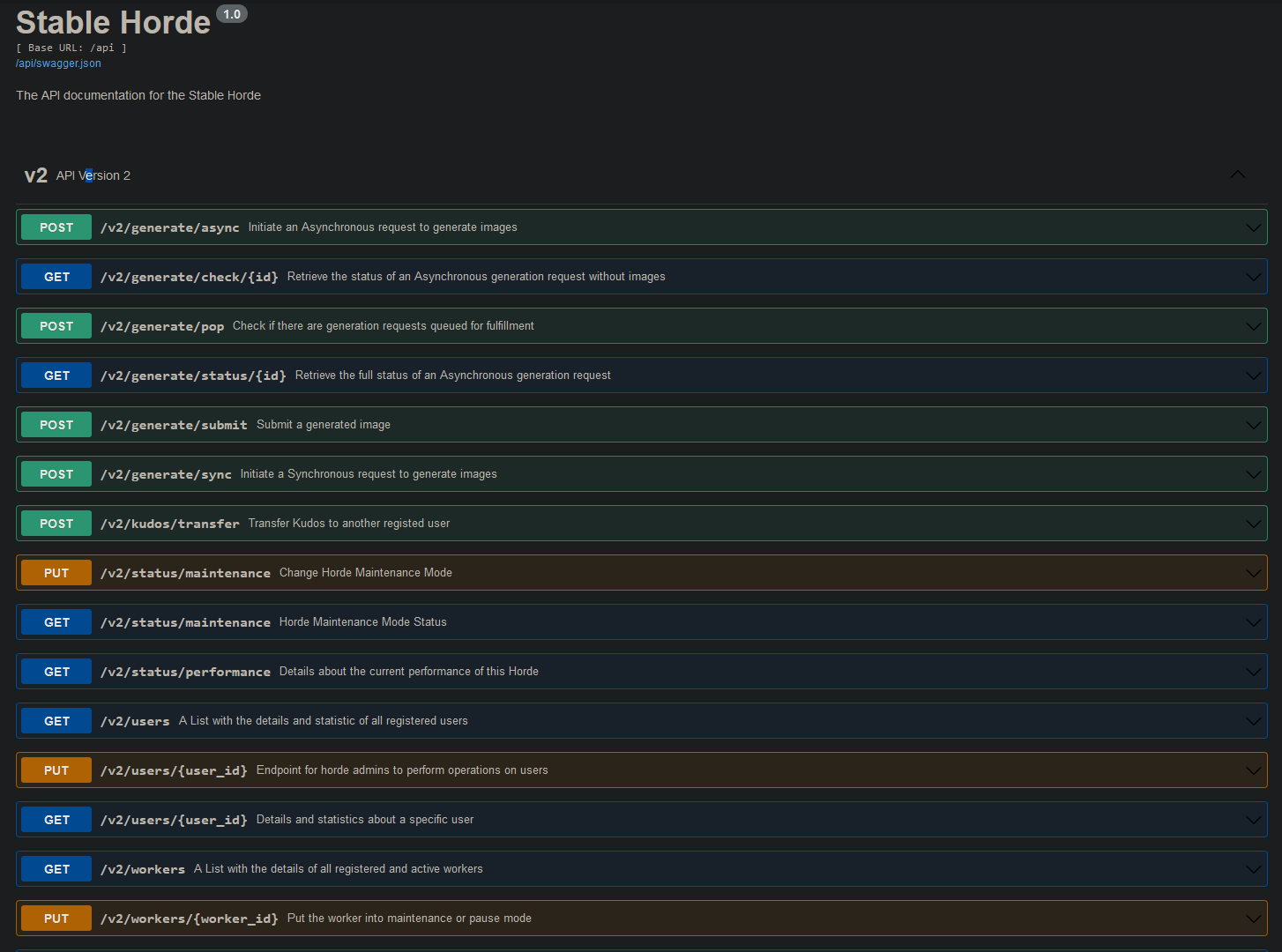Open /v2/generate/submit endpoint path

pyautogui.click(x=174, y=425)
